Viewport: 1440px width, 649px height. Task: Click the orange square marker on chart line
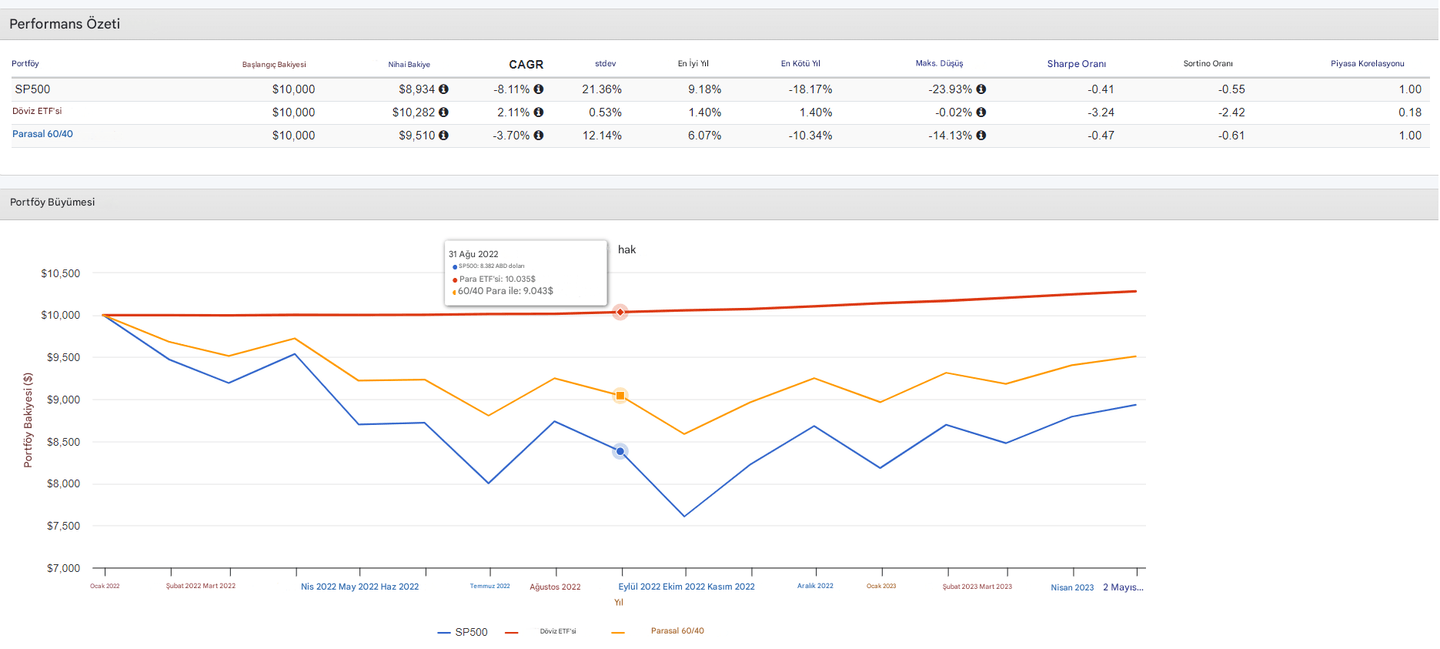pyautogui.click(x=620, y=396)
